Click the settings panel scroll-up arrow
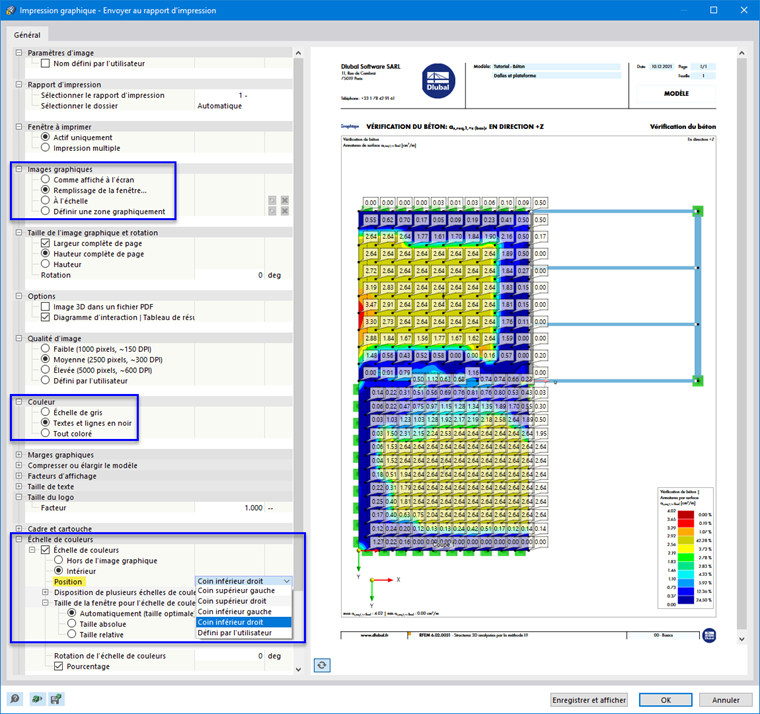This screenshot has width=760, height=714. pyautogui.click(x=298, y=53)
